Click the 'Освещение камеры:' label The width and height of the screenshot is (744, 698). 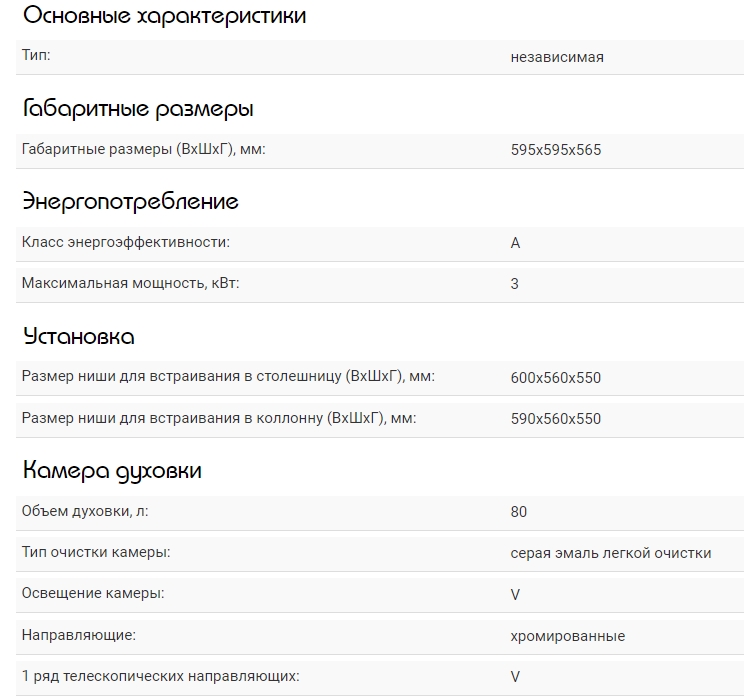pyautogui.click(x=93, y=593)
